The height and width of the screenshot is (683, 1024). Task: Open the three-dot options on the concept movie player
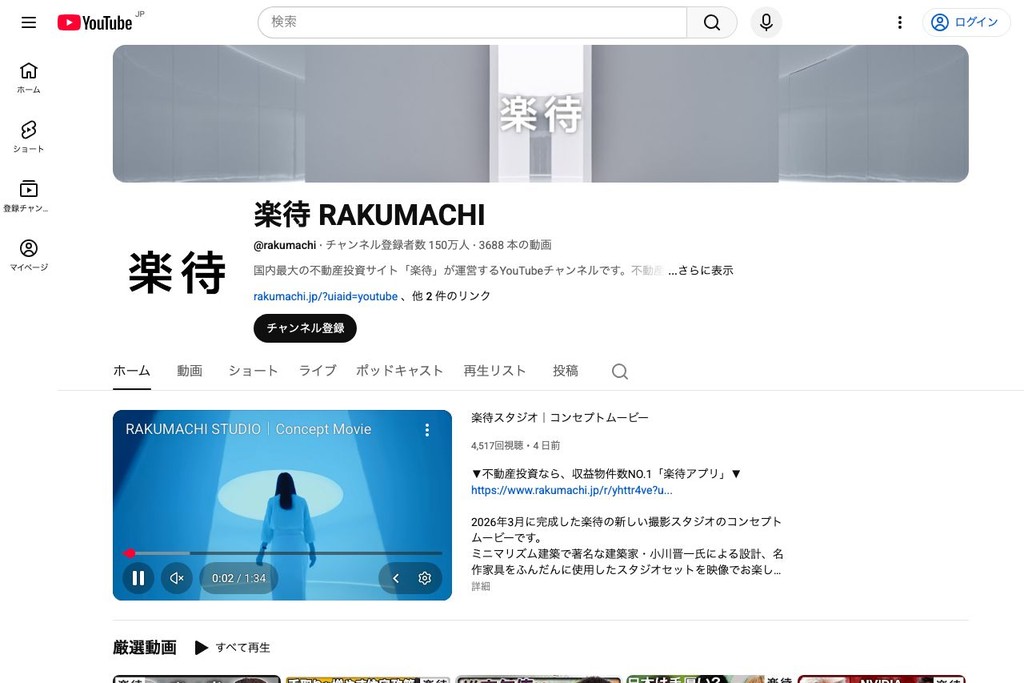point(427,429)
